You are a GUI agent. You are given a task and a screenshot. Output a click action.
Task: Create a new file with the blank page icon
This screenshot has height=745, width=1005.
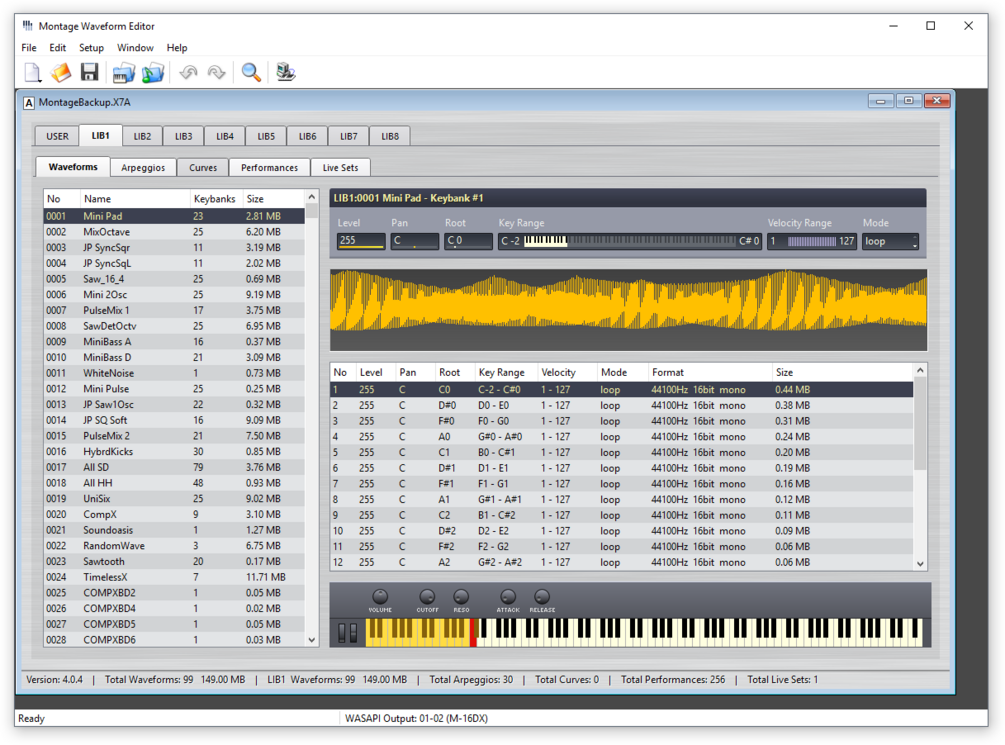click(x=32, y=72)
